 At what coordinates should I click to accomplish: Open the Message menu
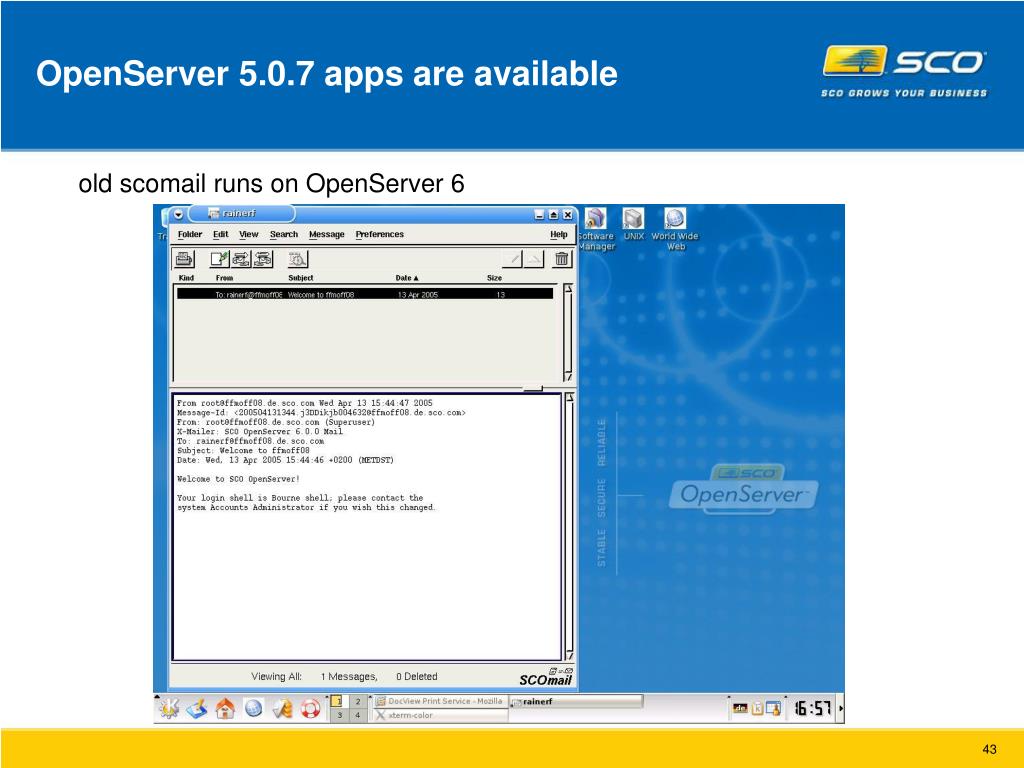tap(327, 234)
